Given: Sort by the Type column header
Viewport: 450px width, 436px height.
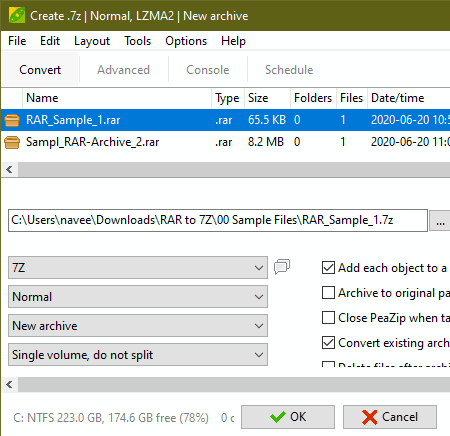Looking at the screenshot, I should 228,98.
